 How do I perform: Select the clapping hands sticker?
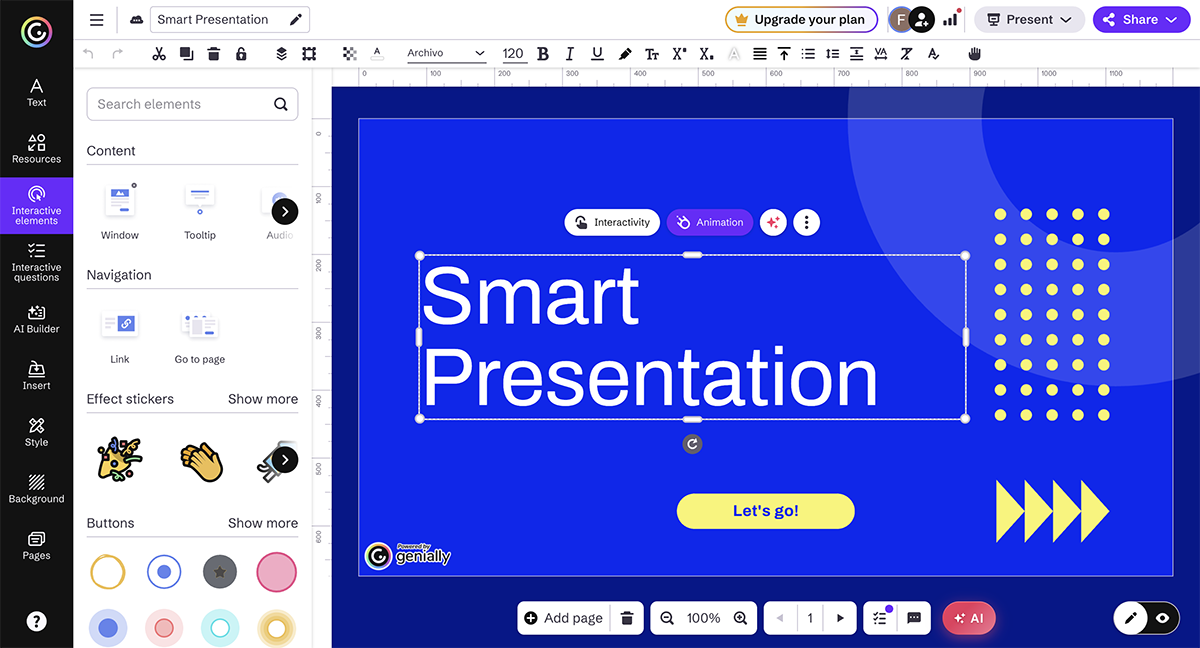point(200,461)
